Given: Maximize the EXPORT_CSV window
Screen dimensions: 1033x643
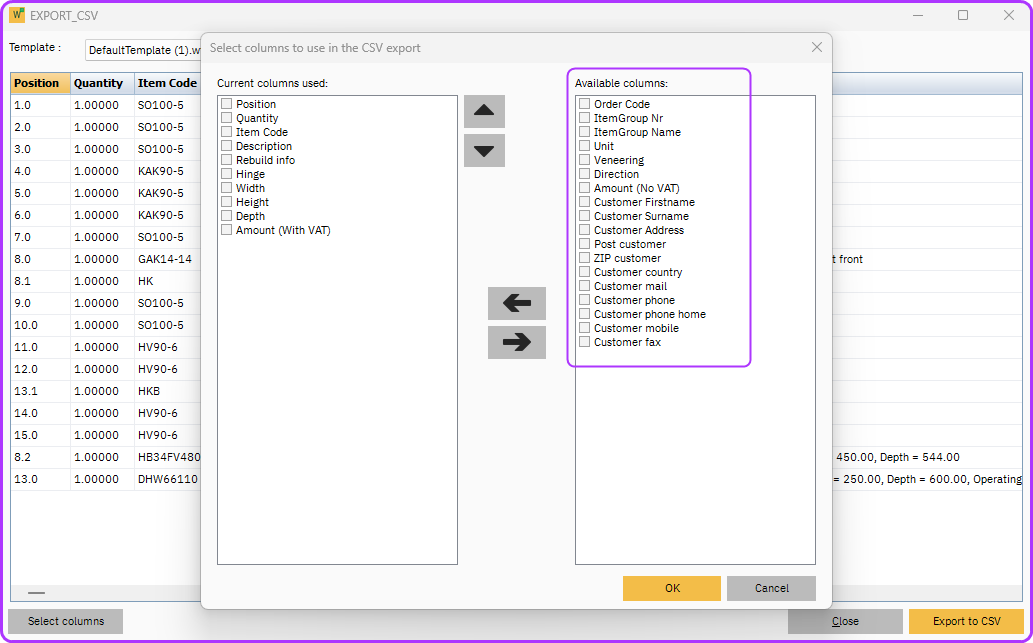Looking at the screenshot, I should [x=962, y=15].
